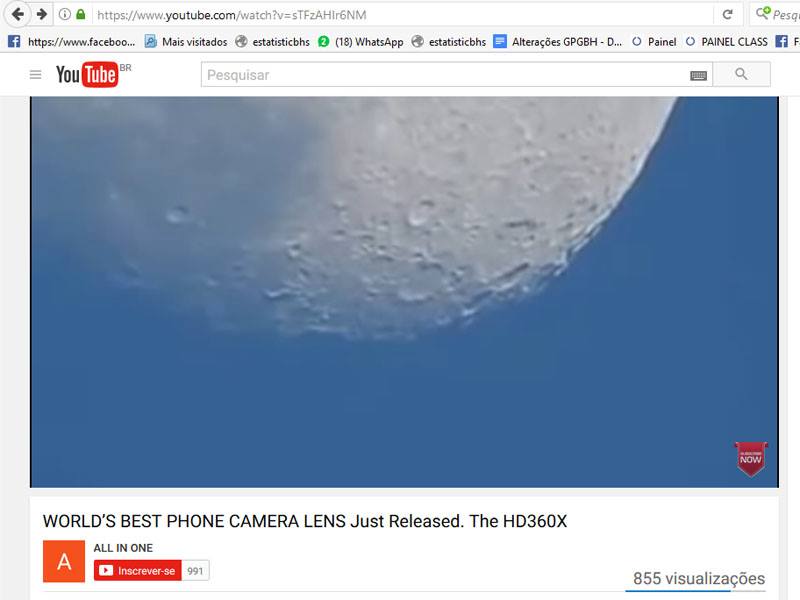
Task: Open the Facebook bookmark
Action: point(71,42)
